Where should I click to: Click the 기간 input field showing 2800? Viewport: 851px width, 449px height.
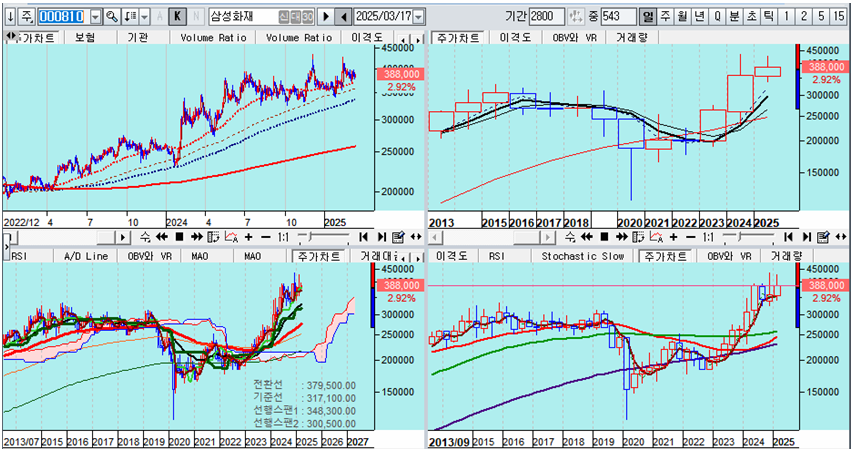pos(548,17)
